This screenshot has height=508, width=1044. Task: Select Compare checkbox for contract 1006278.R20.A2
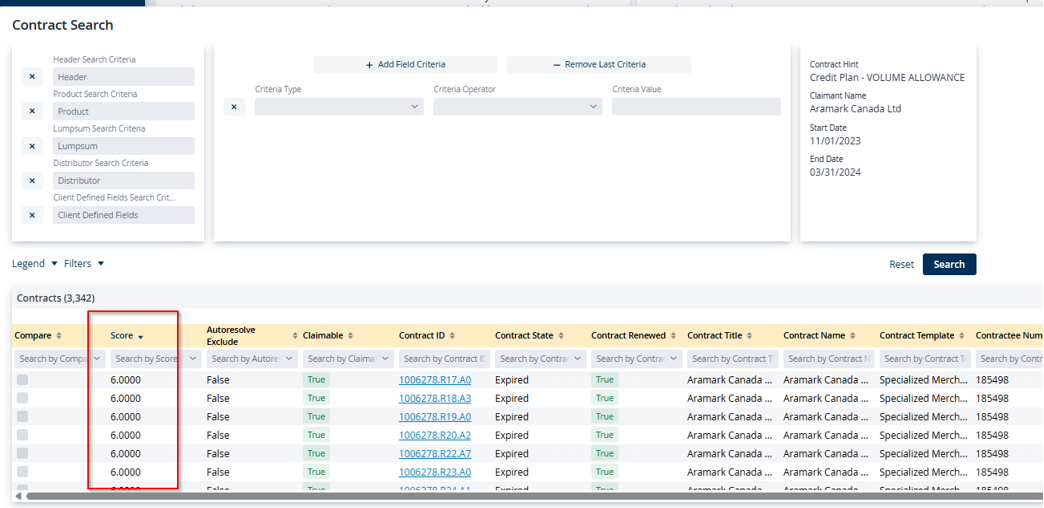coord(22,435)
